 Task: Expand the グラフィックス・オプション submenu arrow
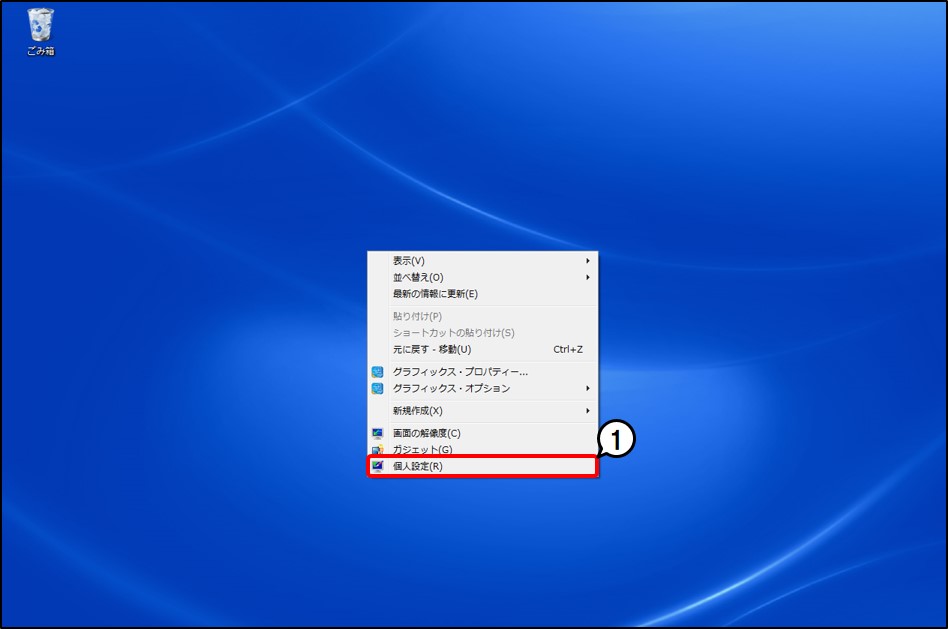click(587, 388)
